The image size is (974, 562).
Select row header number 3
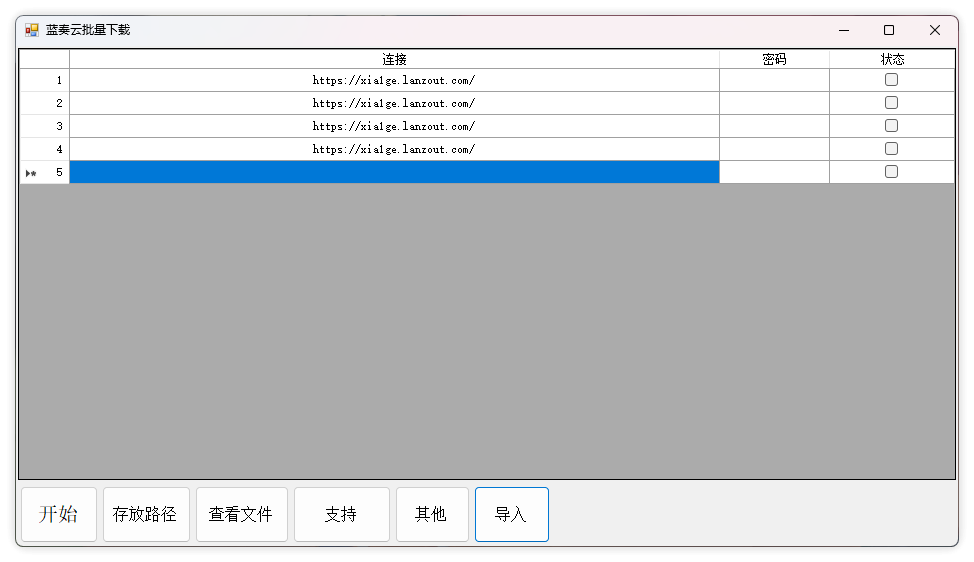click(45, 126)
